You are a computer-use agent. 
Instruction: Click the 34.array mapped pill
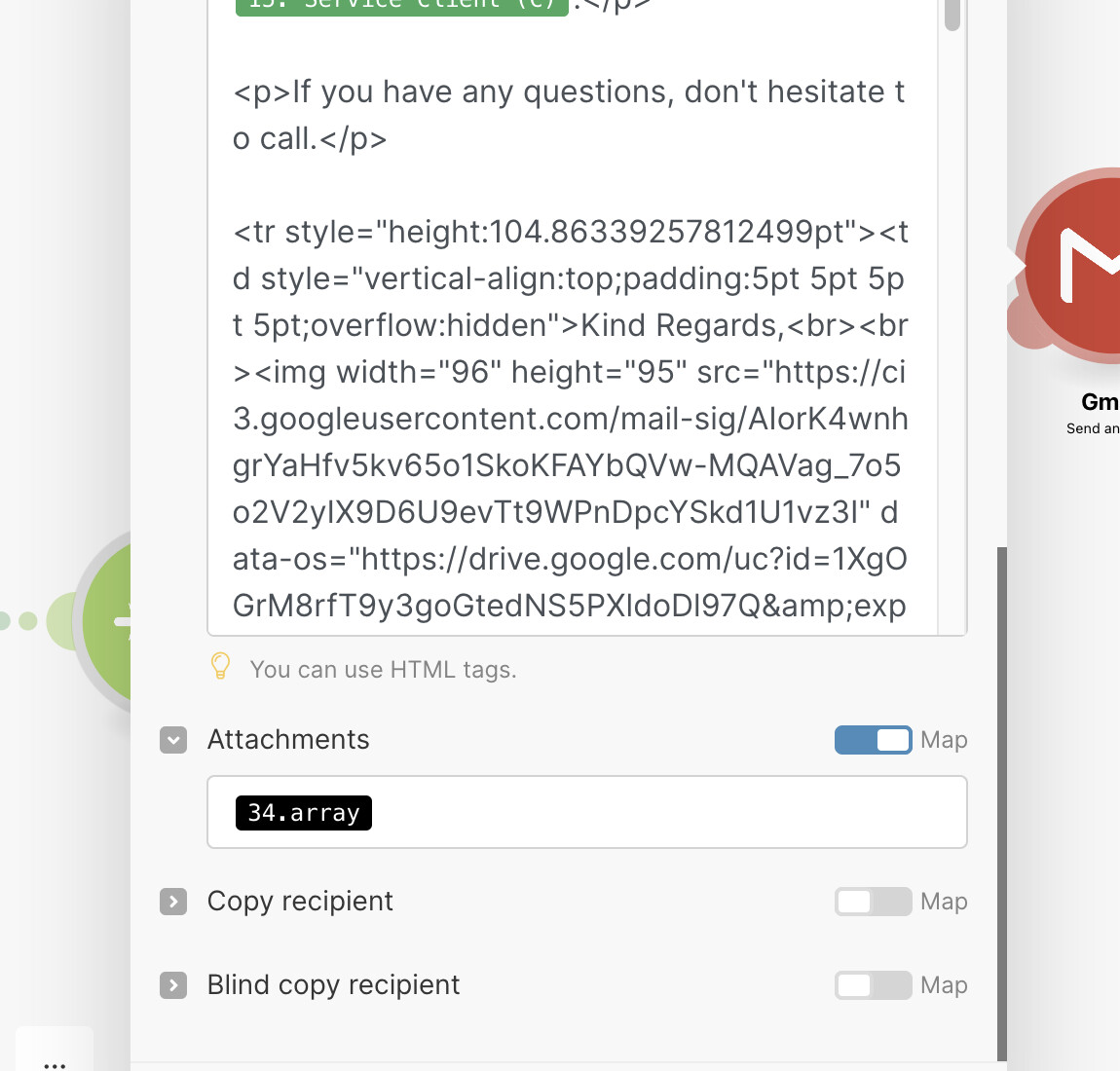(304, 813)
